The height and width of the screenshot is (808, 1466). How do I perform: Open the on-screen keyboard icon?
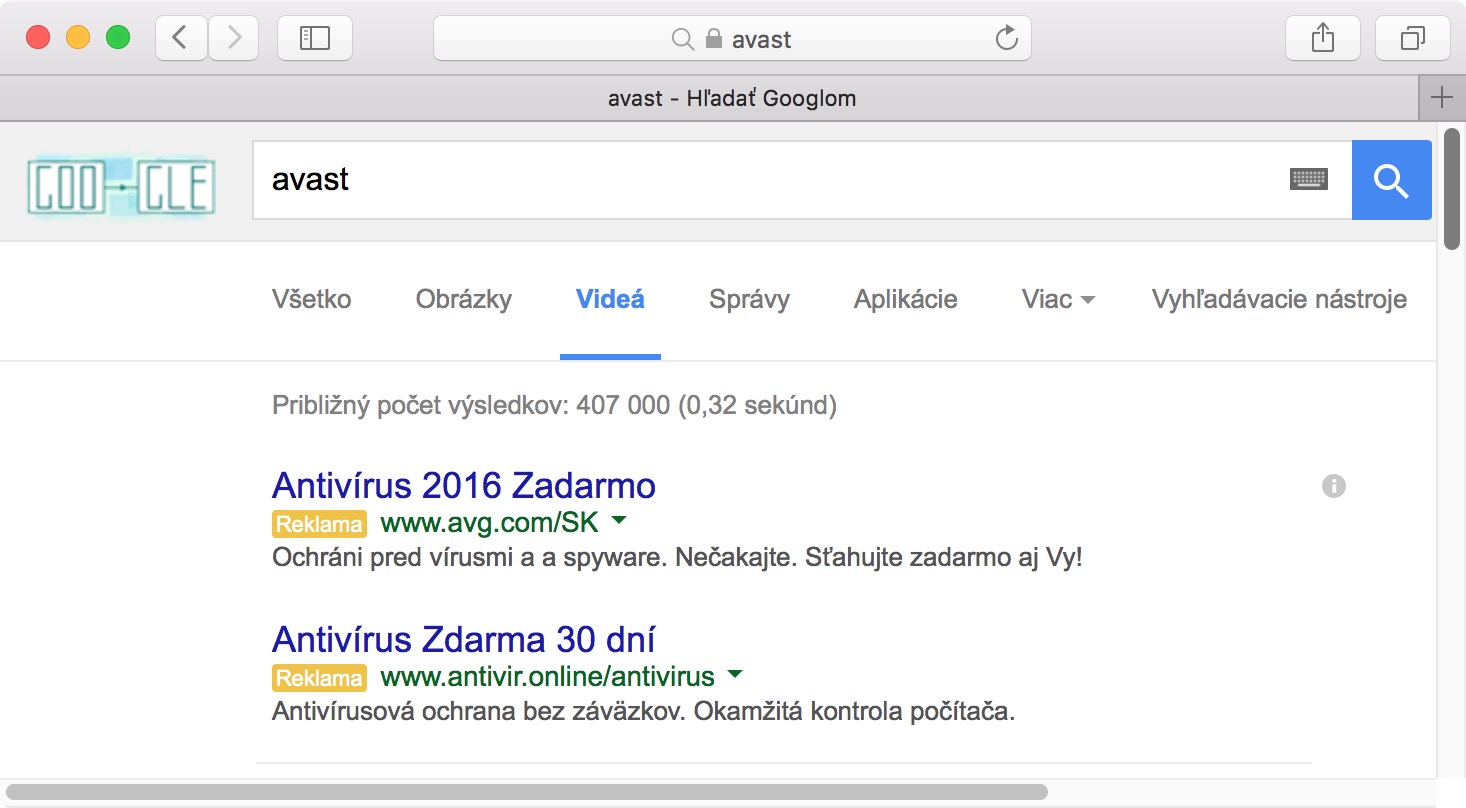1309,179
